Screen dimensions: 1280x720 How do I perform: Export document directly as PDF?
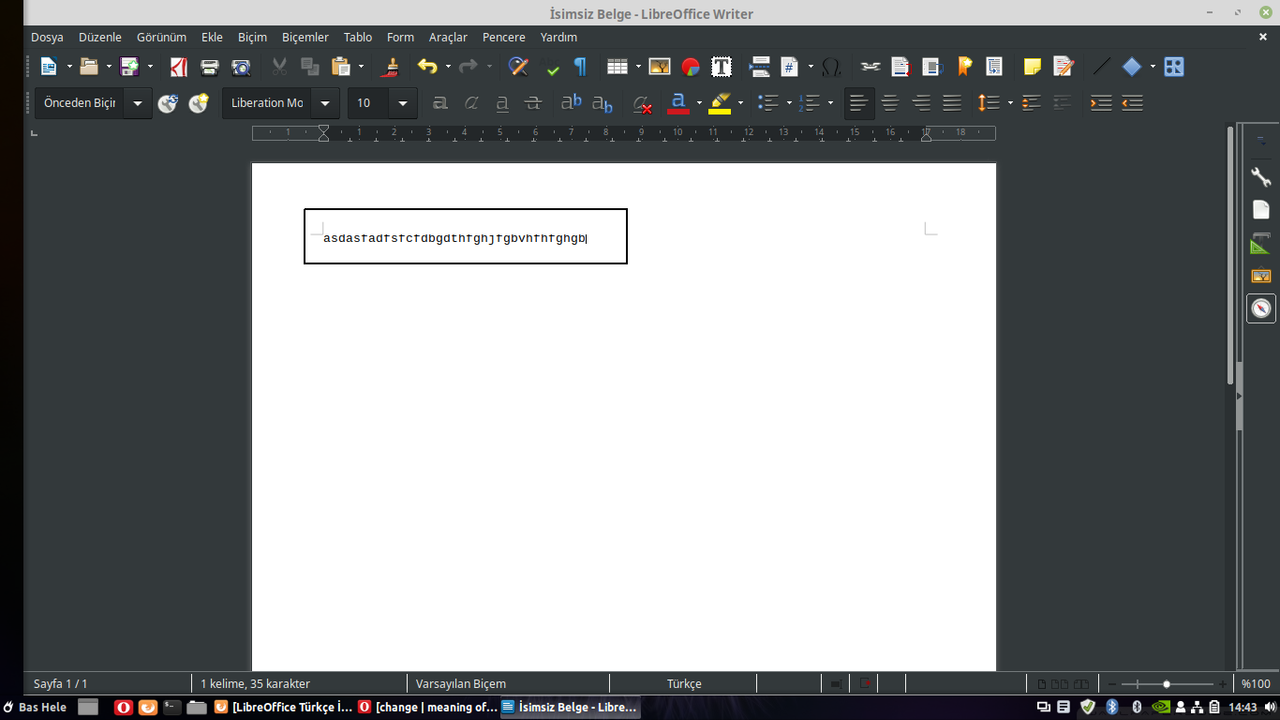tap(178, 67)
